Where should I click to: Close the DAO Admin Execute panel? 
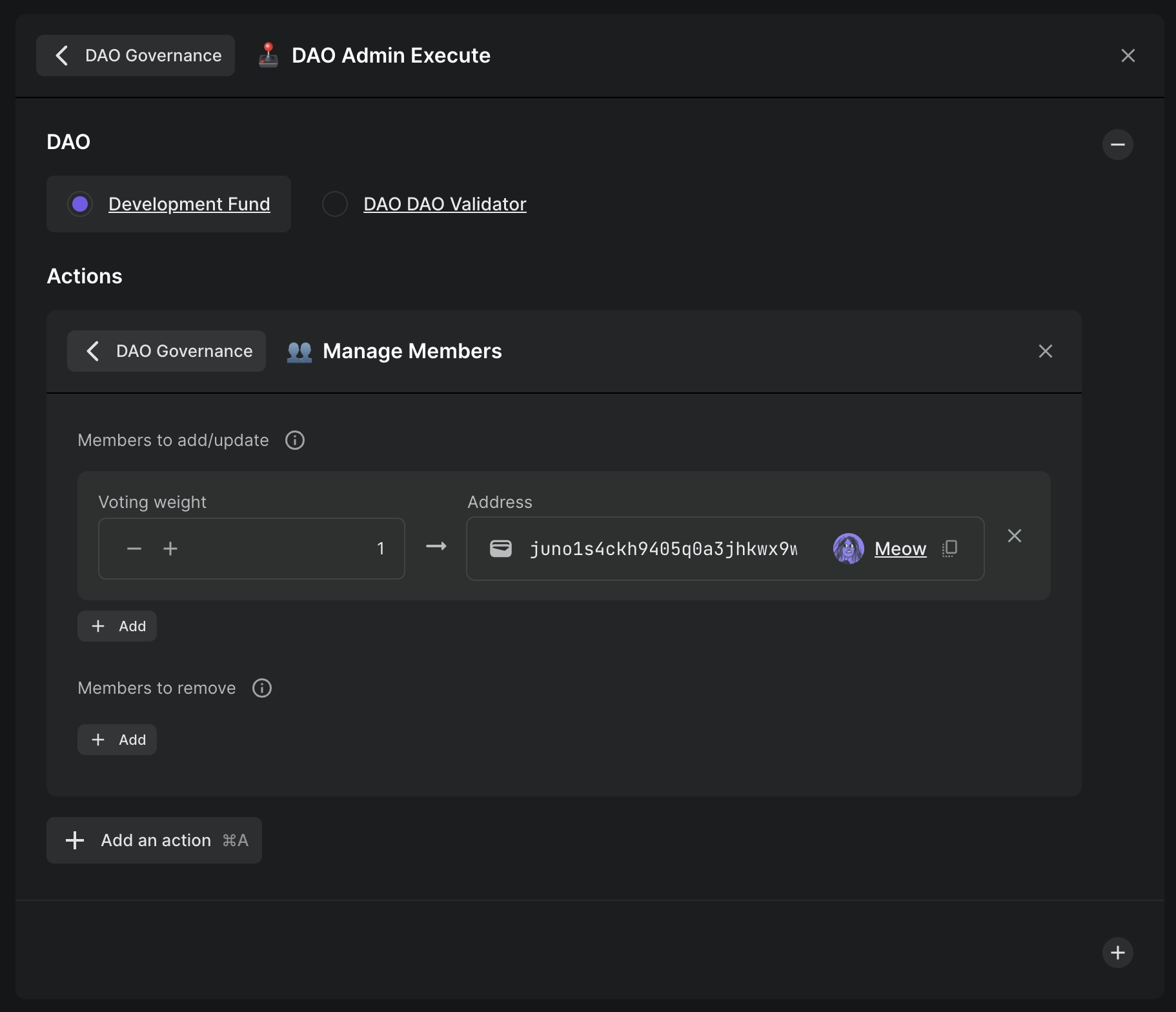tap(1128, 56)
